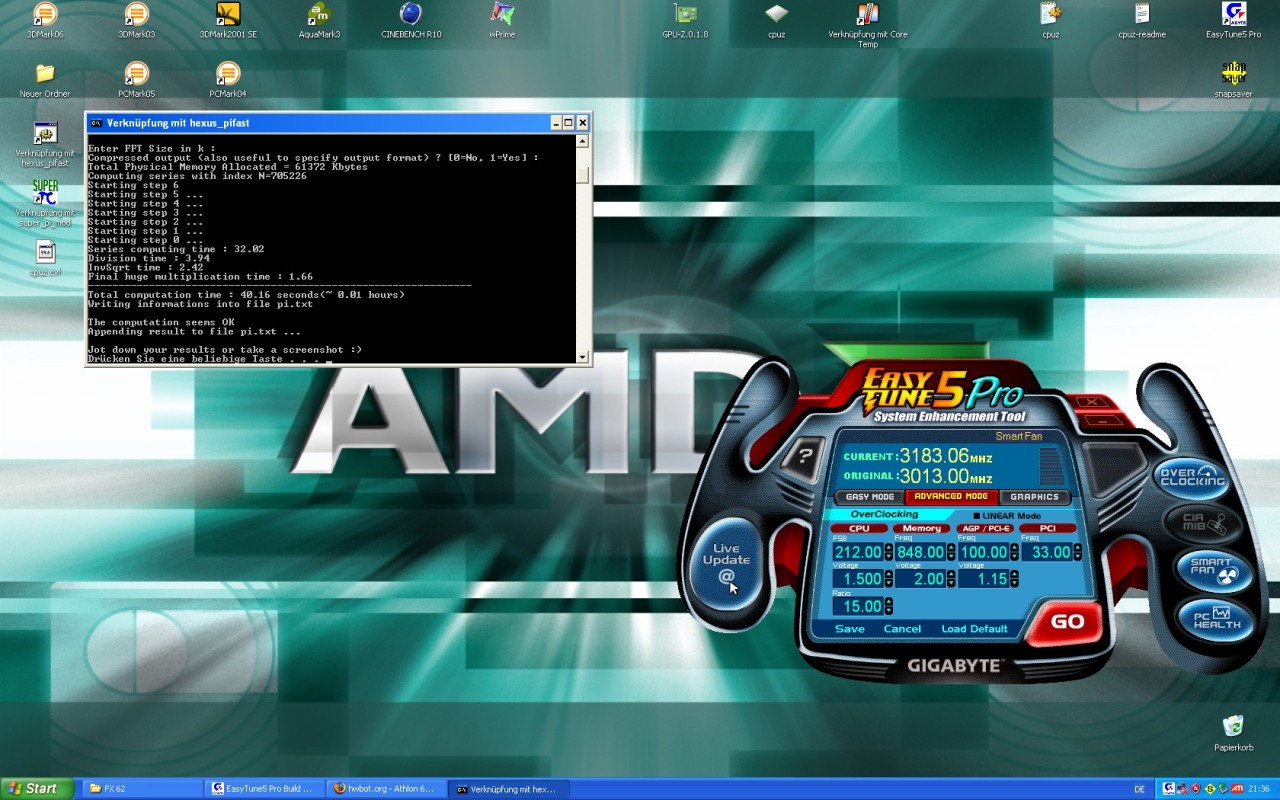Screen dimensions: 1280x800
Task: Click the console window title bar icon
Action: (x=96, y=123)
